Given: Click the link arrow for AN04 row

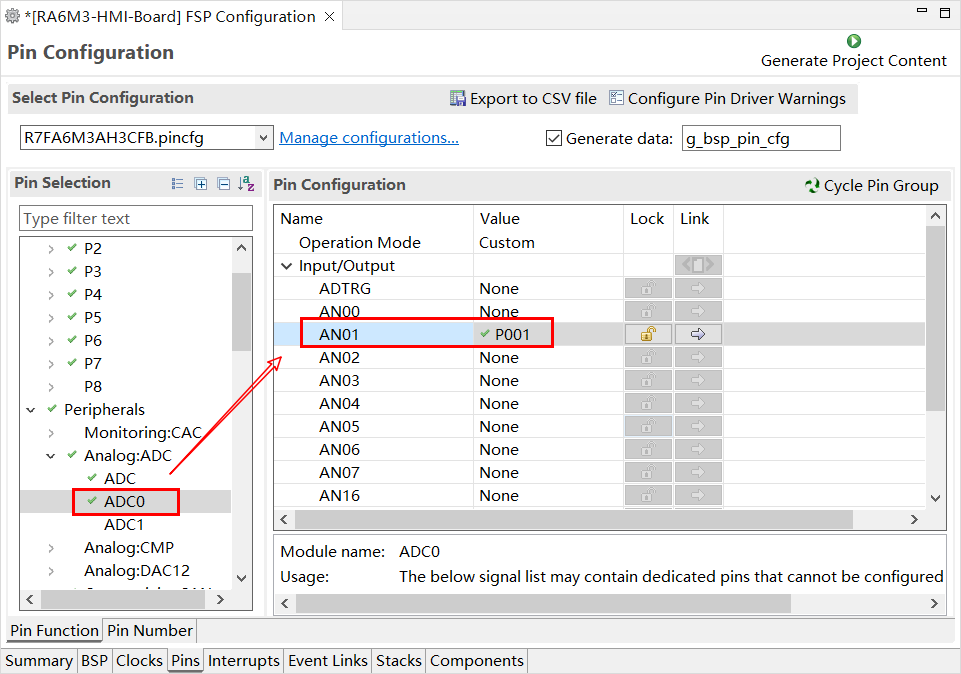Looking at the screenshot, I should (698, 403).
